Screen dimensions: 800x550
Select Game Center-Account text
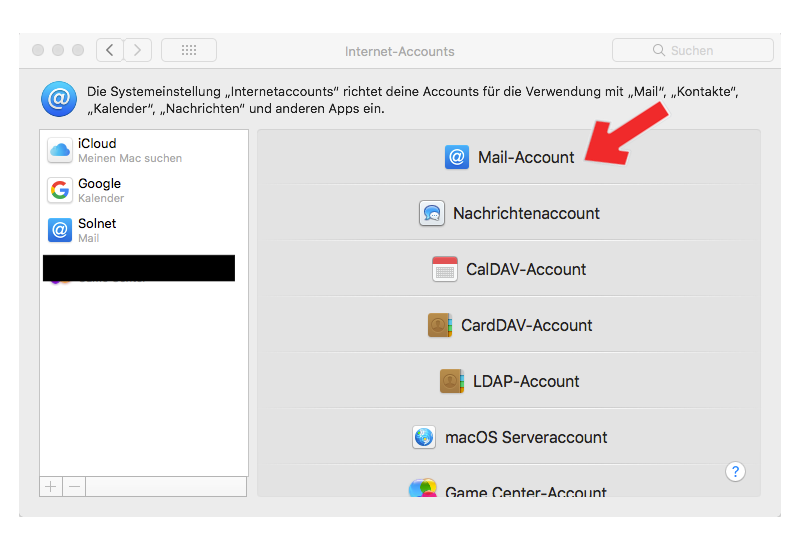[x=526, y=492]
